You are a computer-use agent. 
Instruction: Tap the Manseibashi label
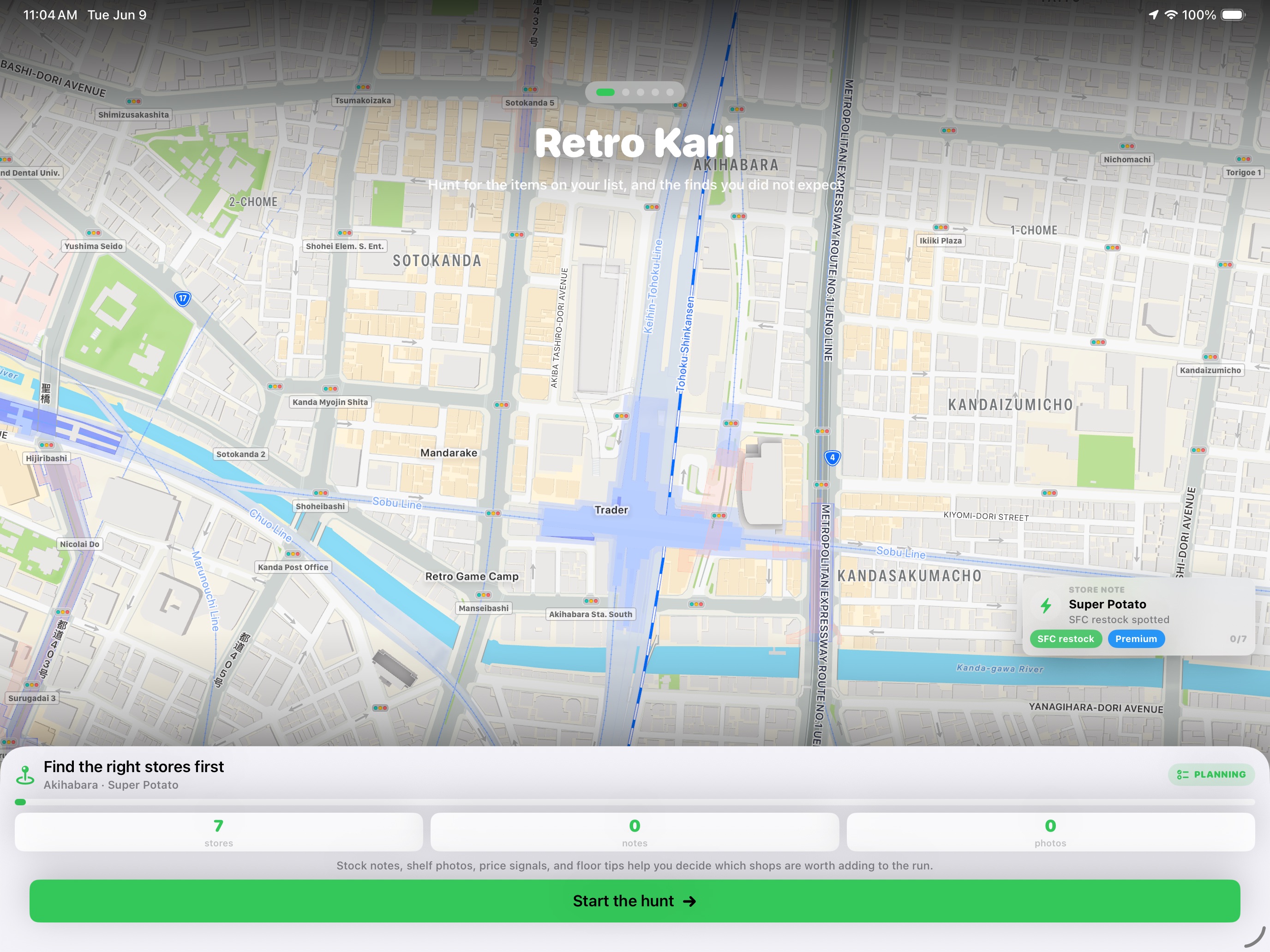click(484, 608)
